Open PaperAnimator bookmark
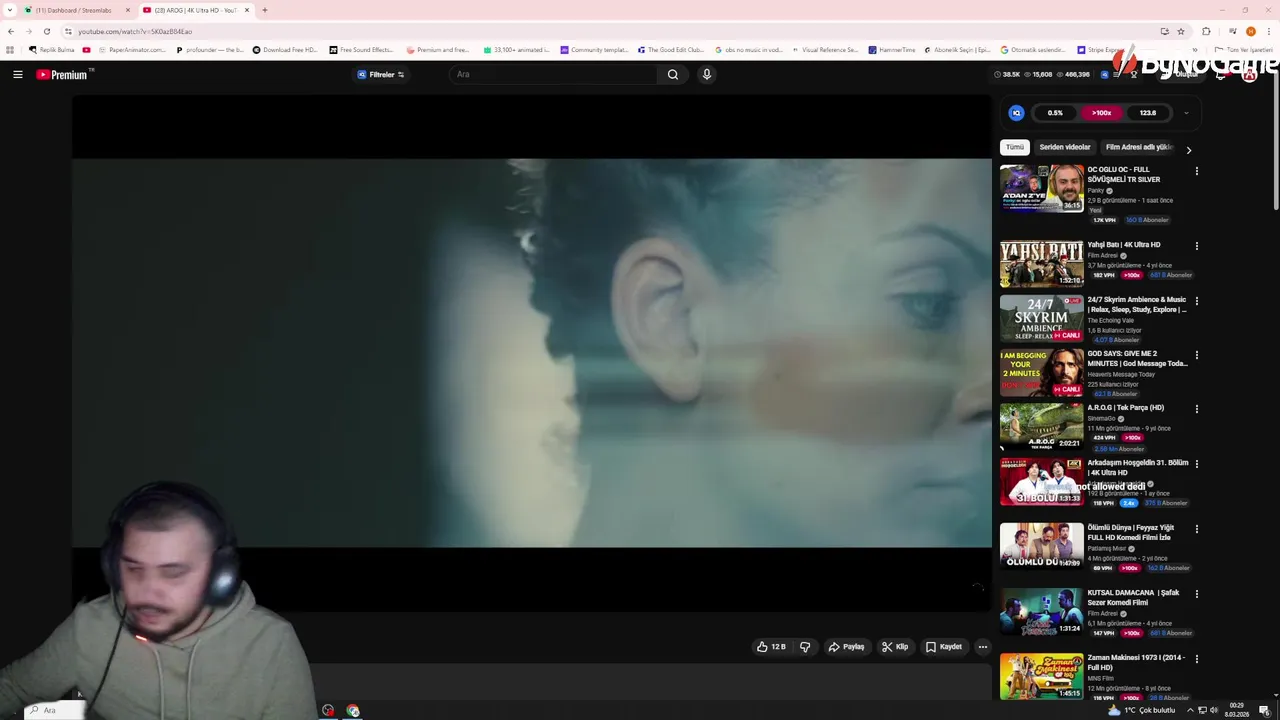The image size is (1280, 720). coord(131,50)
